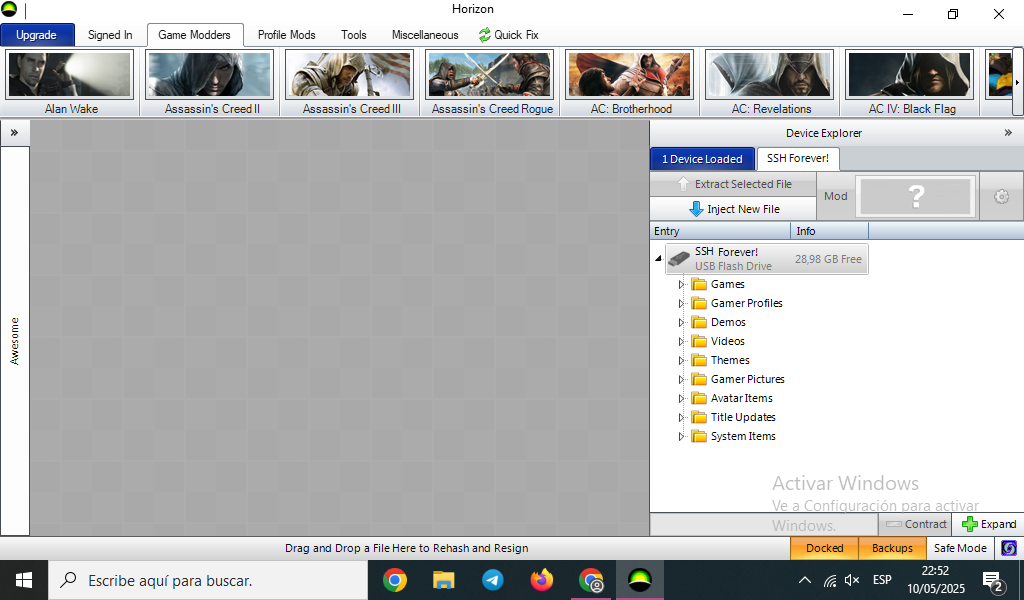Click the Demos folder icon
This screenshot has width=1024, height=600.
tap(699, 322)
